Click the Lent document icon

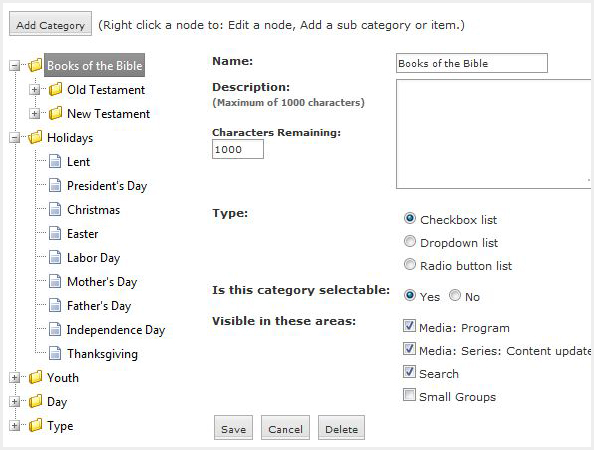55,161
